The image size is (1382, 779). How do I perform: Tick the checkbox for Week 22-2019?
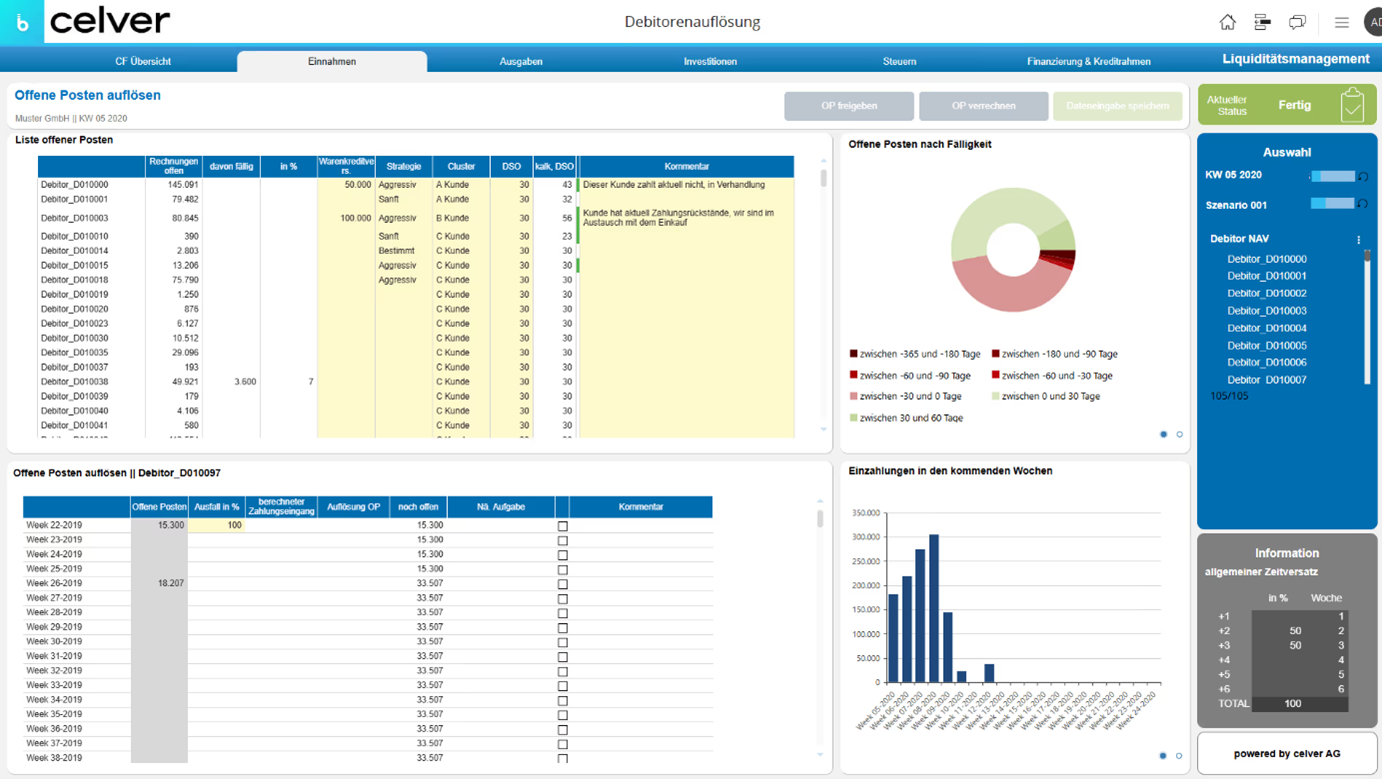[x=562, y=526]
